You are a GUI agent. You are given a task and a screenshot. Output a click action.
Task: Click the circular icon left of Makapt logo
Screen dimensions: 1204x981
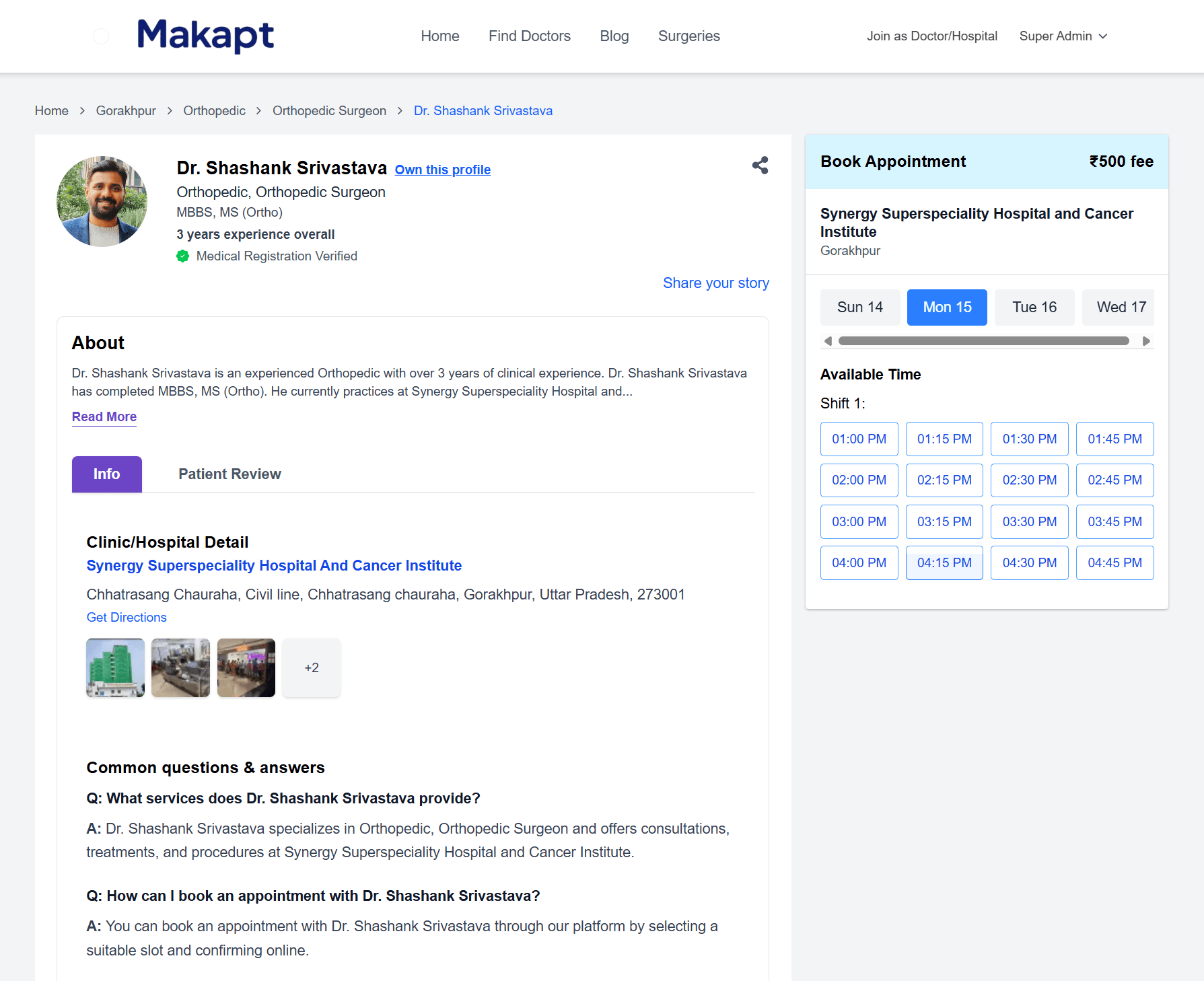click(x=101, y=36)
